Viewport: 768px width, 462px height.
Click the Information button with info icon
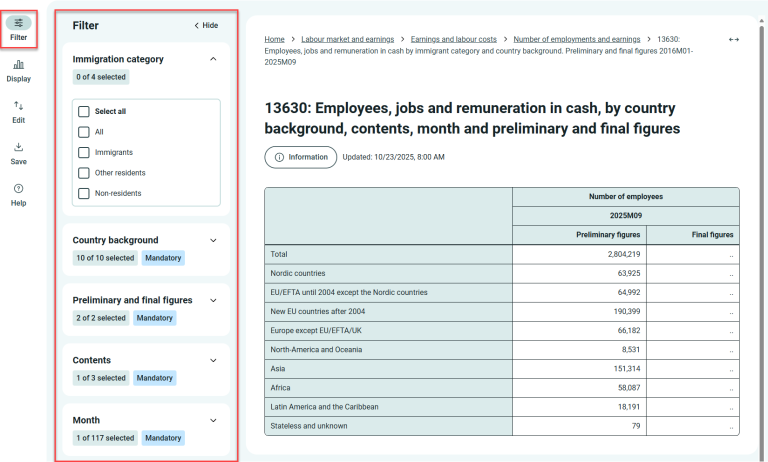point(299,157)
